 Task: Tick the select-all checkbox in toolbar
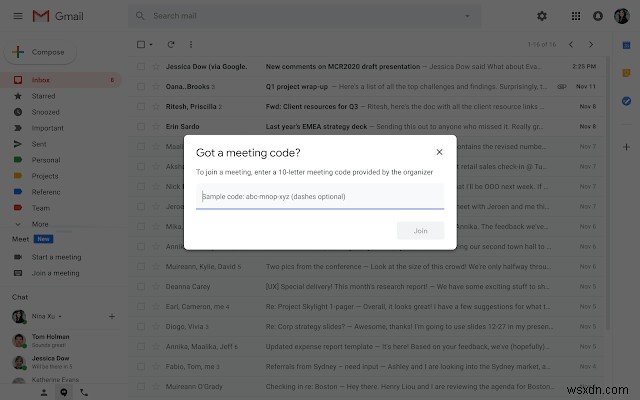(x=141, y=44)
